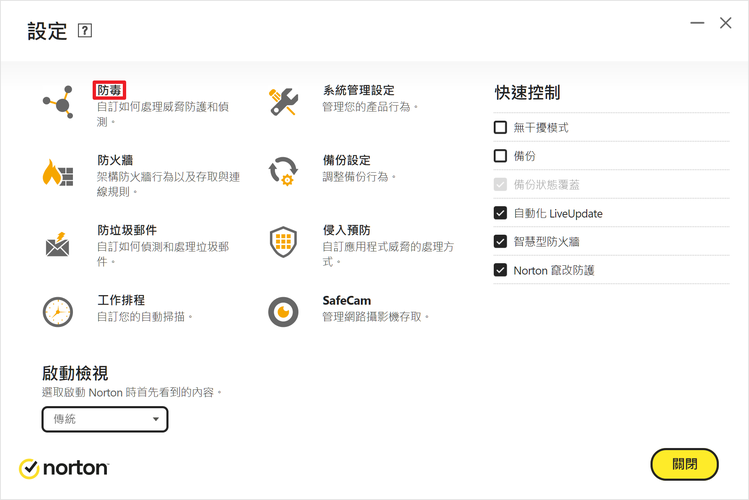Click the Firewall flame and bricks icon
This screenshot has height=500, width=749.
pyautogui.click(x=58, y=172)
